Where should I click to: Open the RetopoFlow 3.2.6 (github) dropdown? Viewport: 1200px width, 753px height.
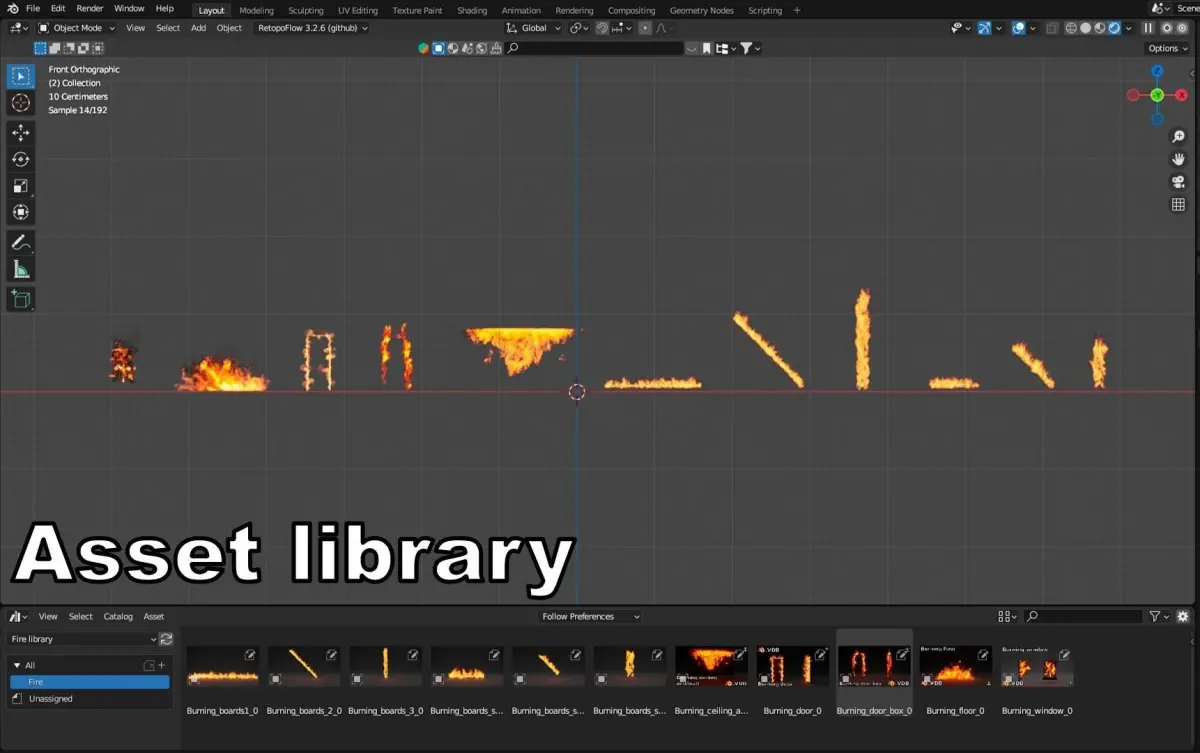pyautogui.click(x=312, y=28)
